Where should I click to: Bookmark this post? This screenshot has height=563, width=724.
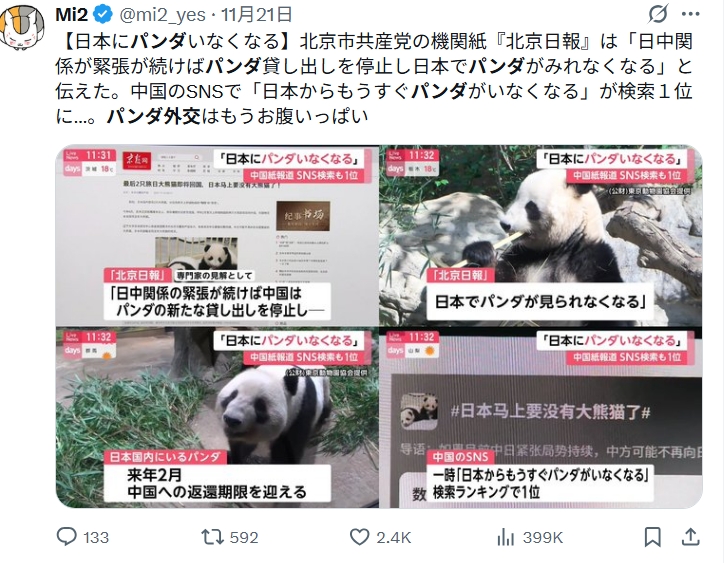[x=652, y=537]
